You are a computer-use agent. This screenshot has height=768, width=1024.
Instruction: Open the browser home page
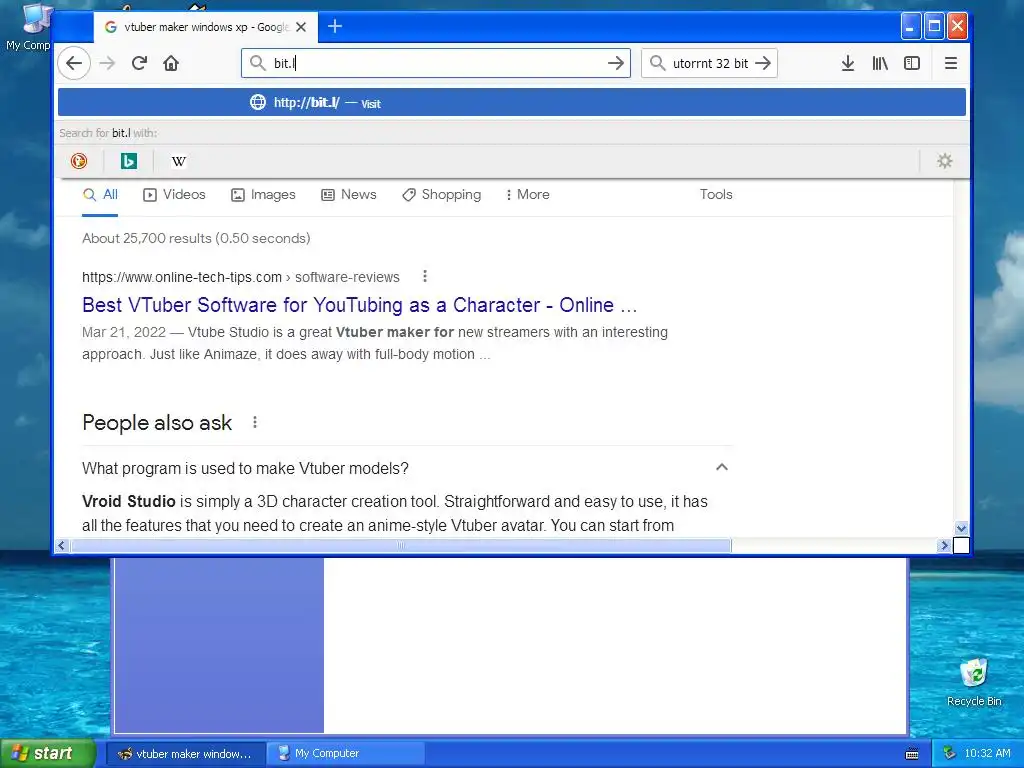(x=171, y=63)
